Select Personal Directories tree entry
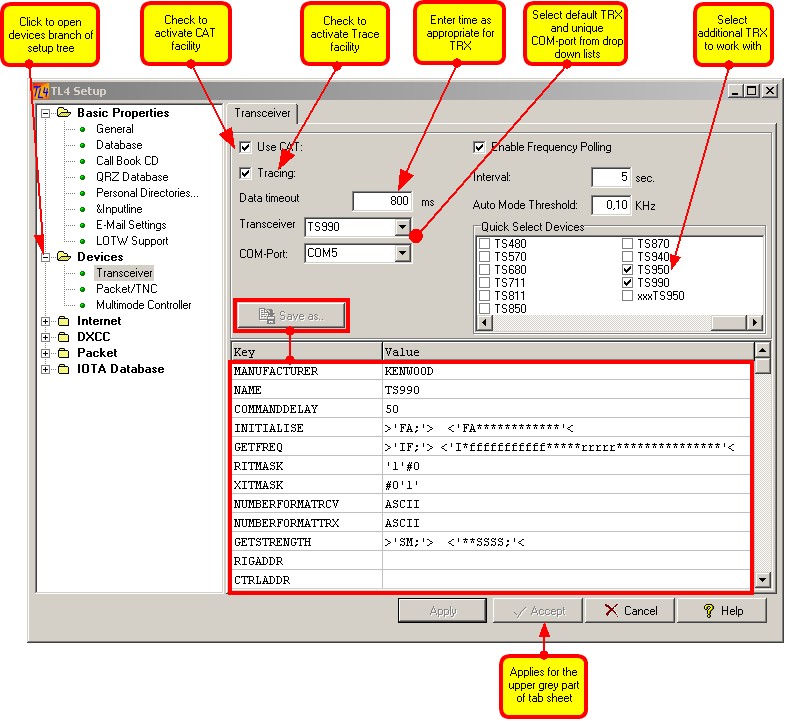Screen dimensions: 809x721 (x=147, y=193)
